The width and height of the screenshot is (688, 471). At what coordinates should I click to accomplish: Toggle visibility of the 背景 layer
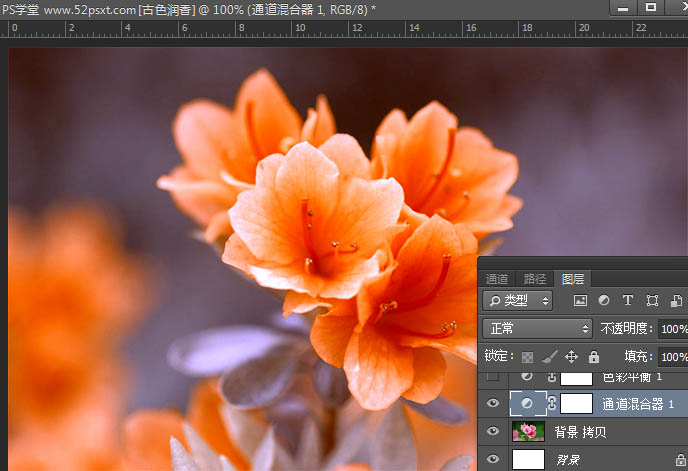tap(492, 459)
